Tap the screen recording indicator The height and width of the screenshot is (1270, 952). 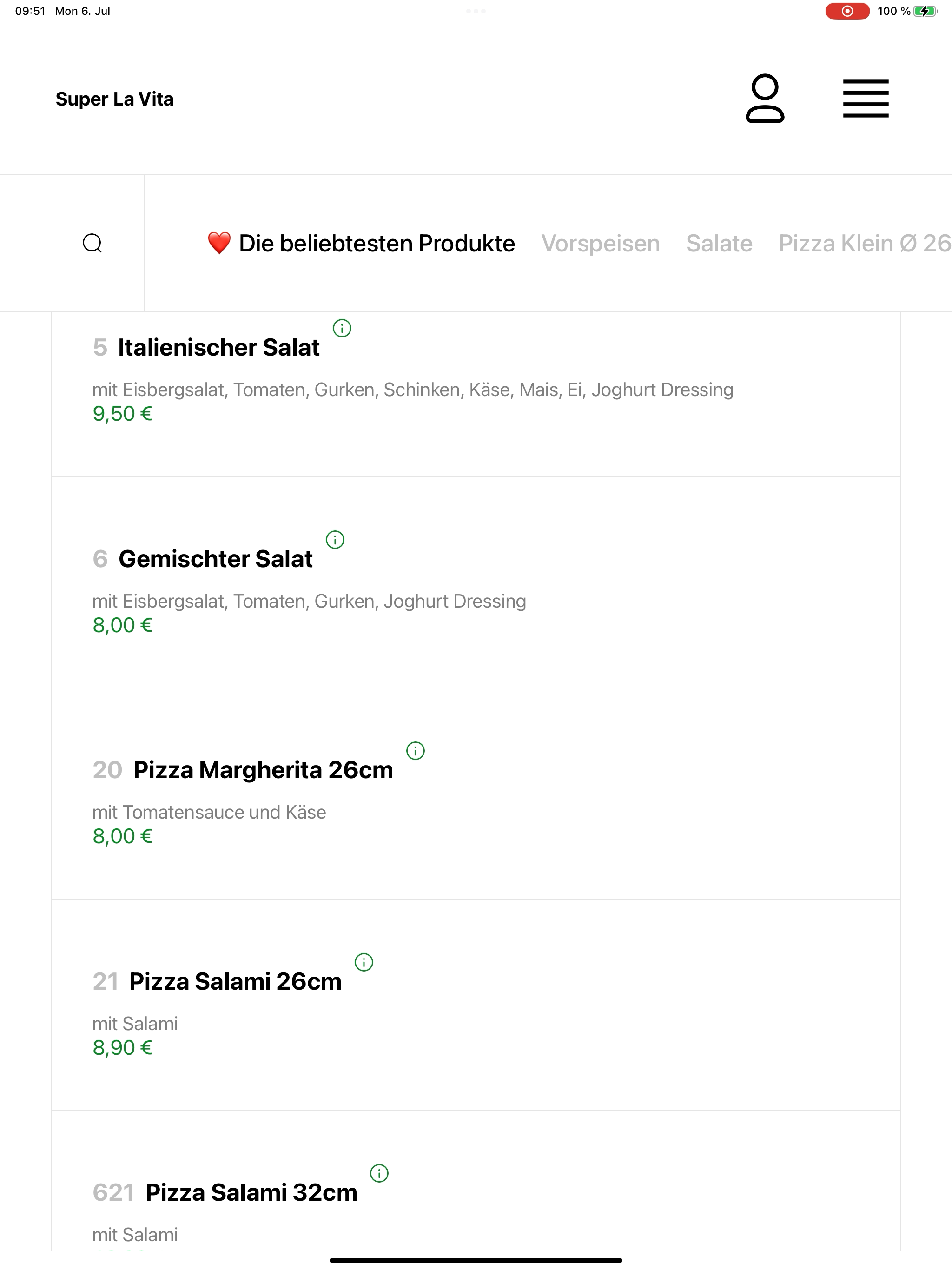[847, 11]
